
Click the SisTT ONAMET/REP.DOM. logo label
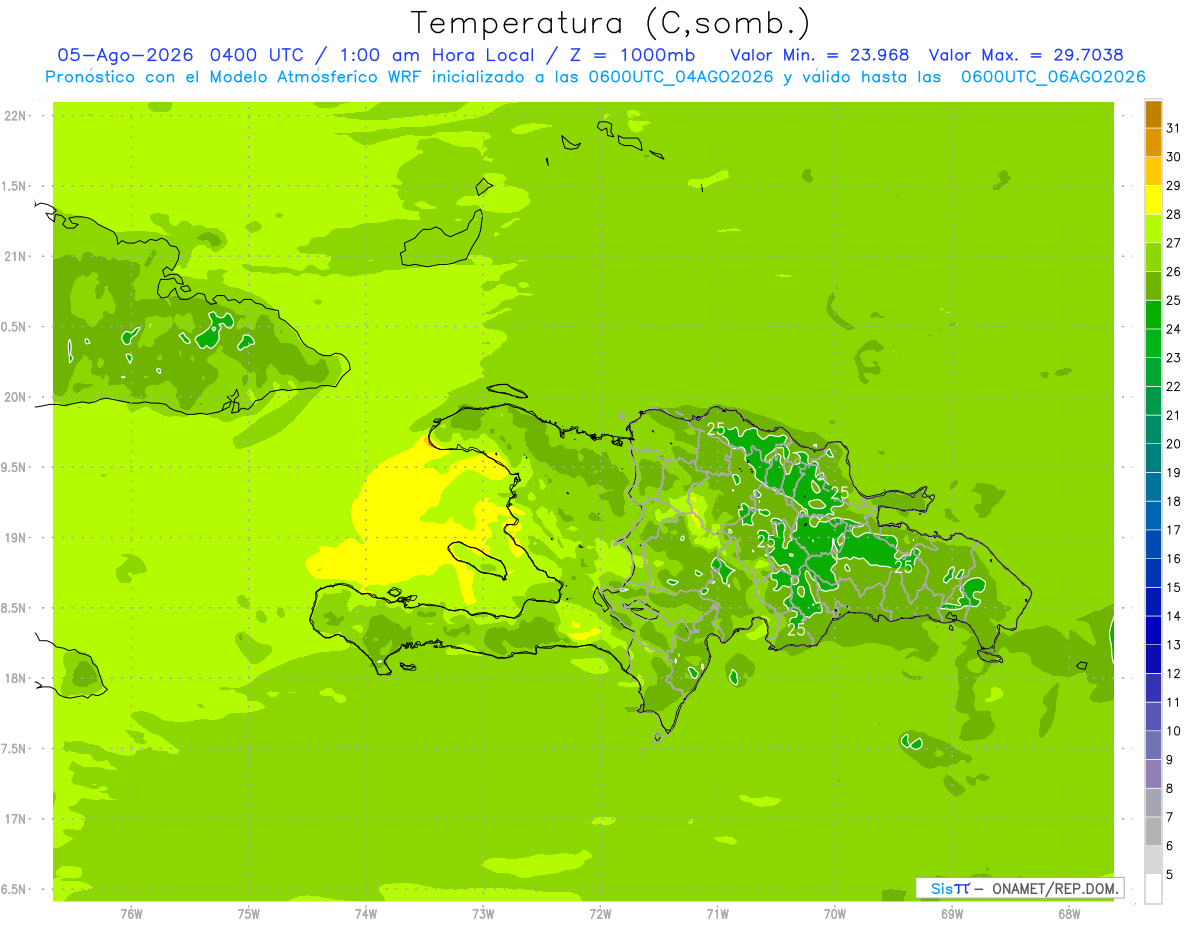1019,888
